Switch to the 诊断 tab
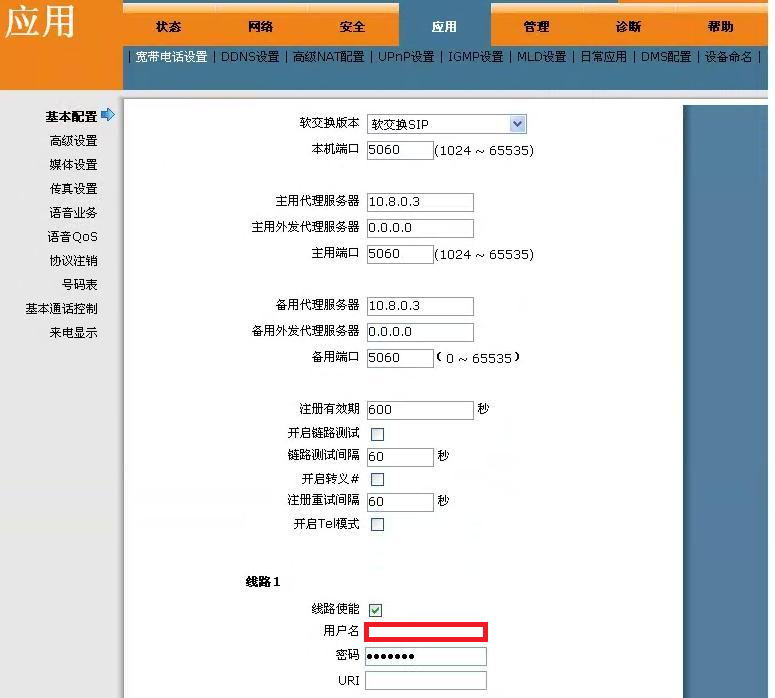This screenshot has height=698, width=775. 628,27
